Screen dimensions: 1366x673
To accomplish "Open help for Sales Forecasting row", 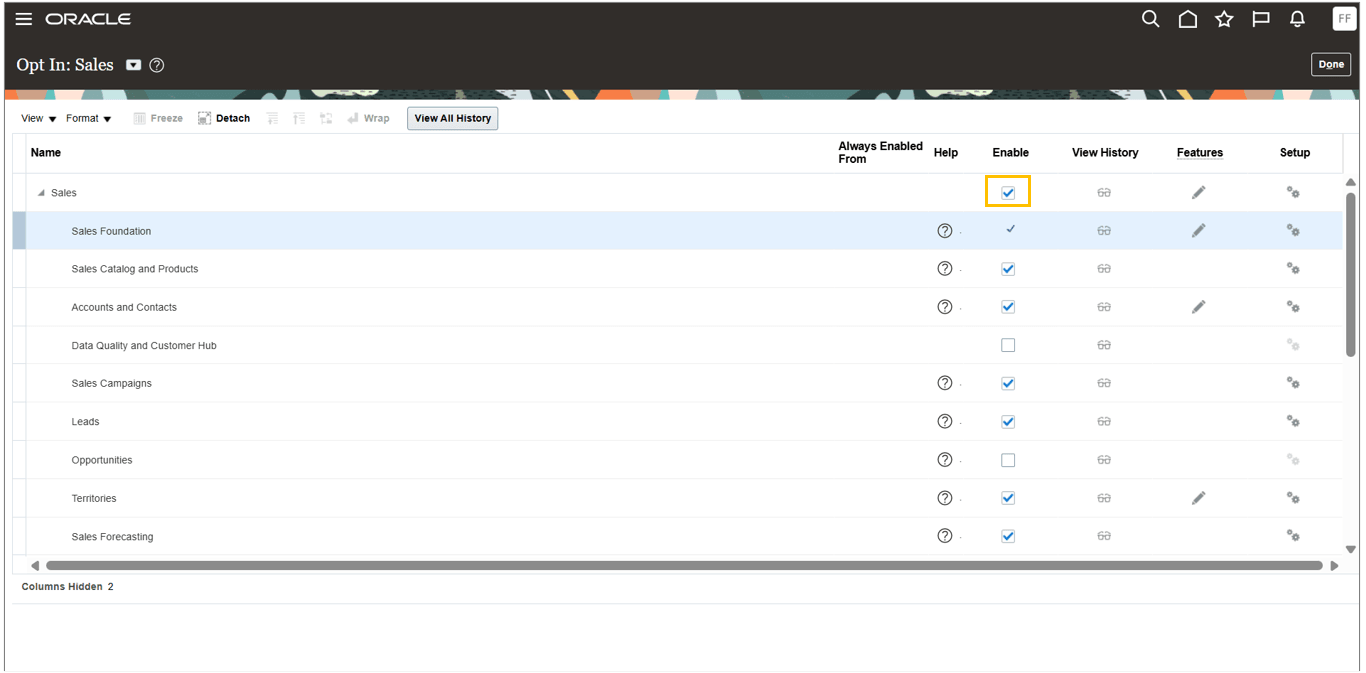I will [945, 536].
